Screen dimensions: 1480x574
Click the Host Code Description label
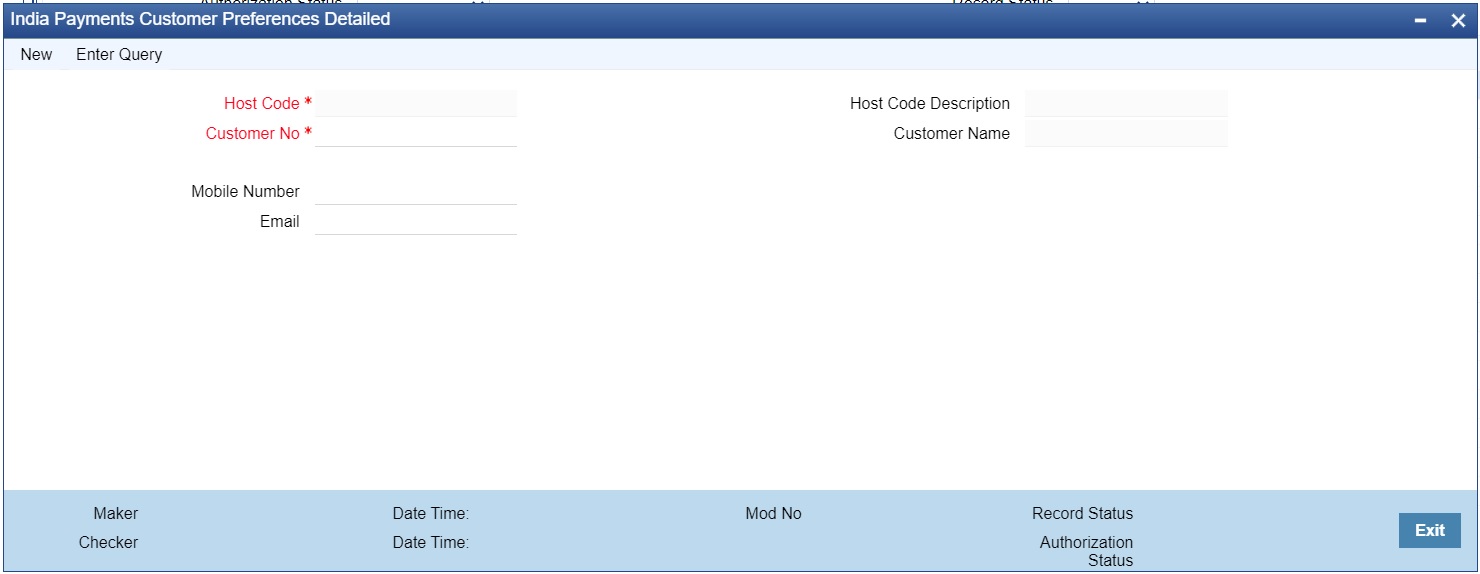click(930, 103)
